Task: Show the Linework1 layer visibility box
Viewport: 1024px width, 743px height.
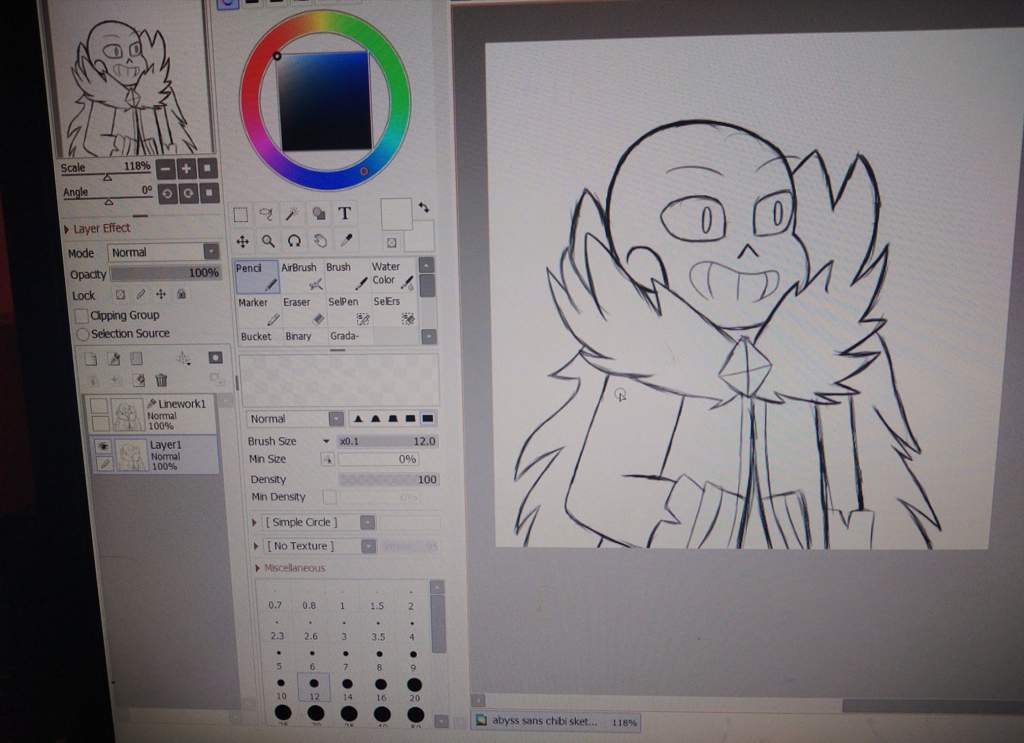Action: [x=99, y=405]
